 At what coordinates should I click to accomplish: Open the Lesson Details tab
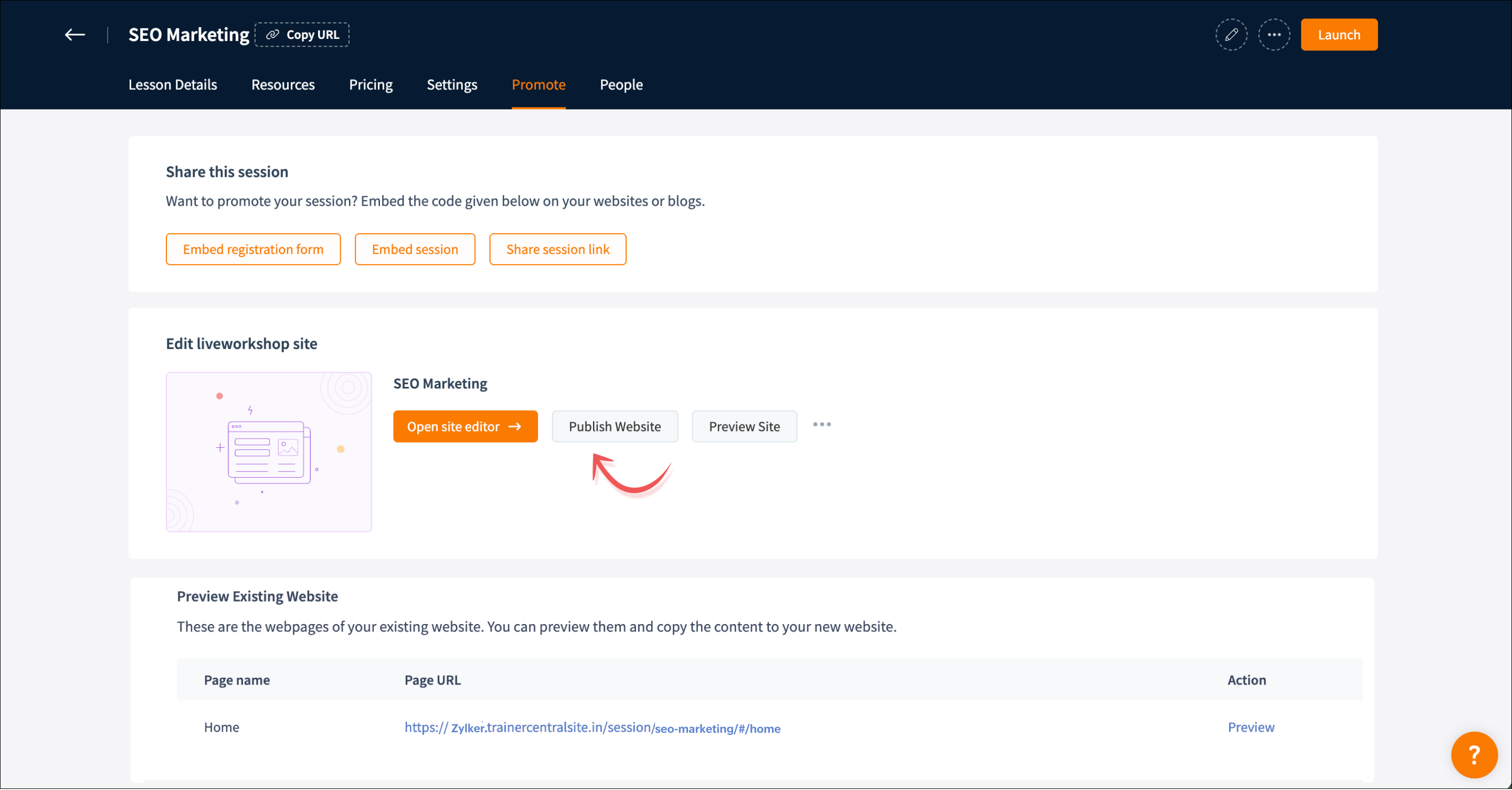point(173,85)
